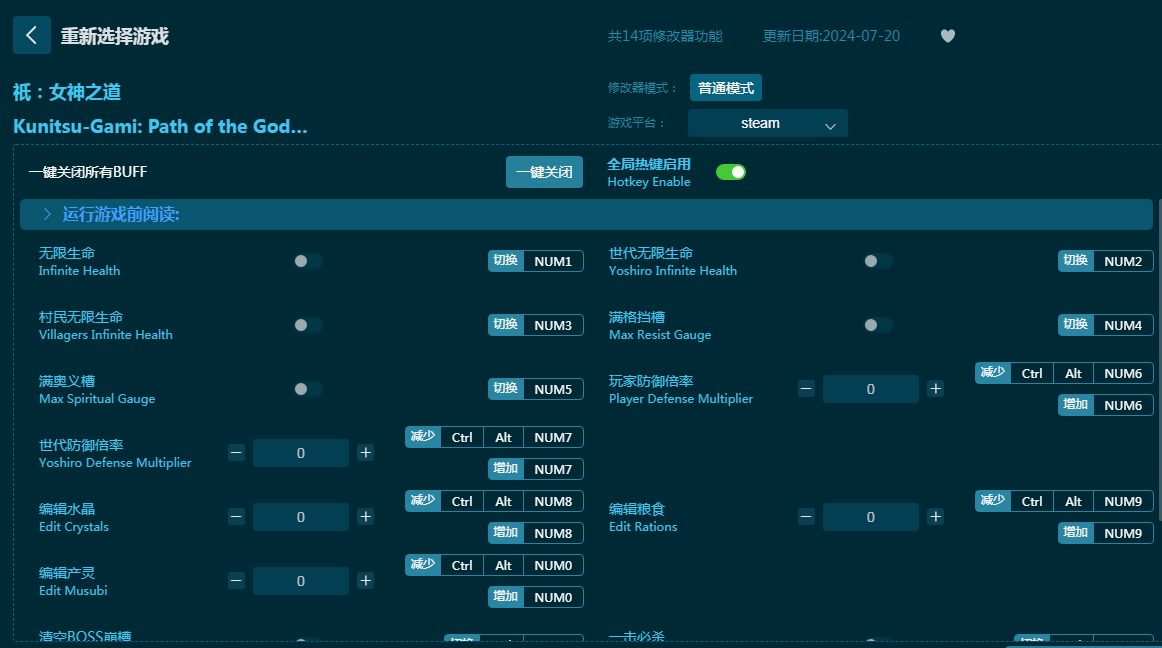Click the Edit Rations value field
This screenshot has width=1162, height=648.
tap(871, 517)
